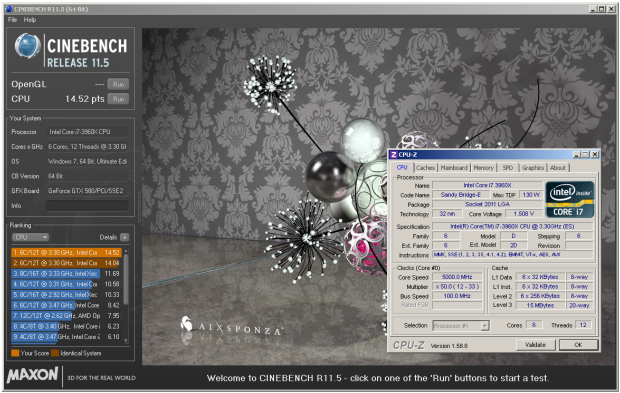Switch to the Graphics tab in CPU-Z
This screenshot has height=393, width=620.
pos(533,168)
